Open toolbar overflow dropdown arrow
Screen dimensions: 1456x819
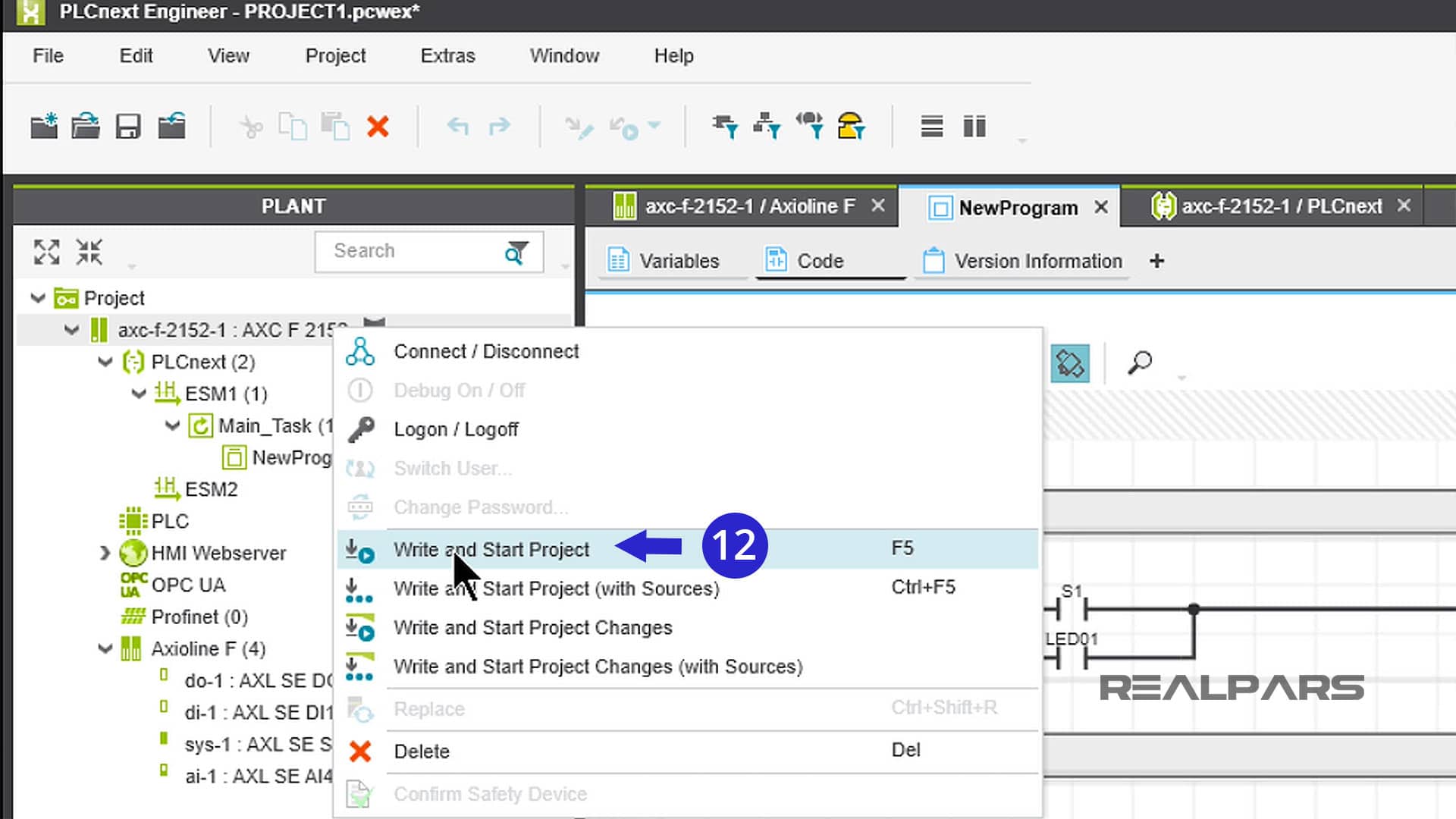coord(1021,141)
